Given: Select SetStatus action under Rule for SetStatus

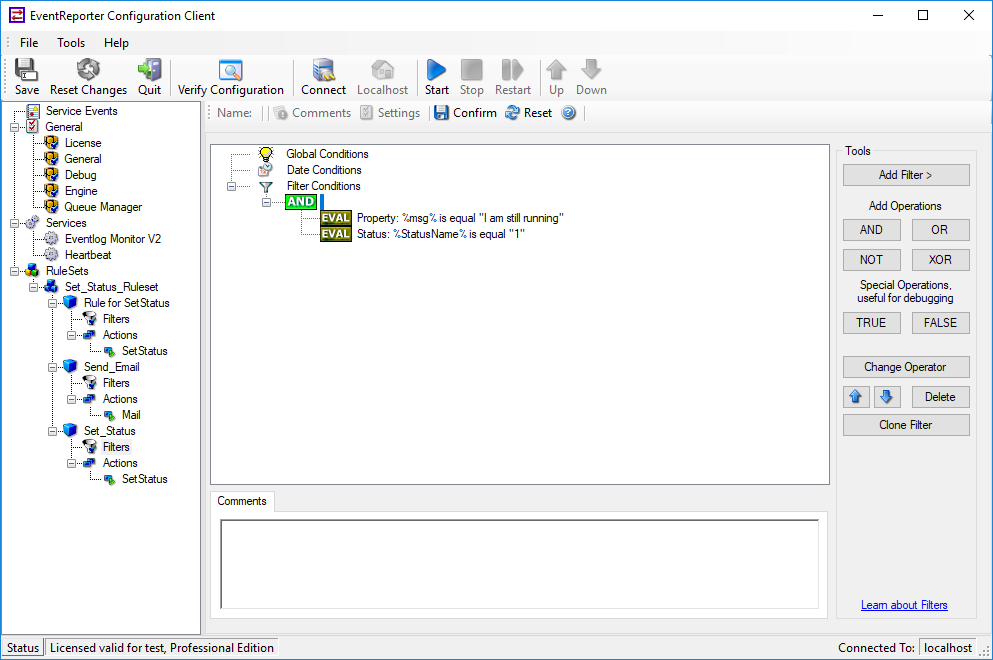Looking at the screenshot, I should [x=144, y=351].
